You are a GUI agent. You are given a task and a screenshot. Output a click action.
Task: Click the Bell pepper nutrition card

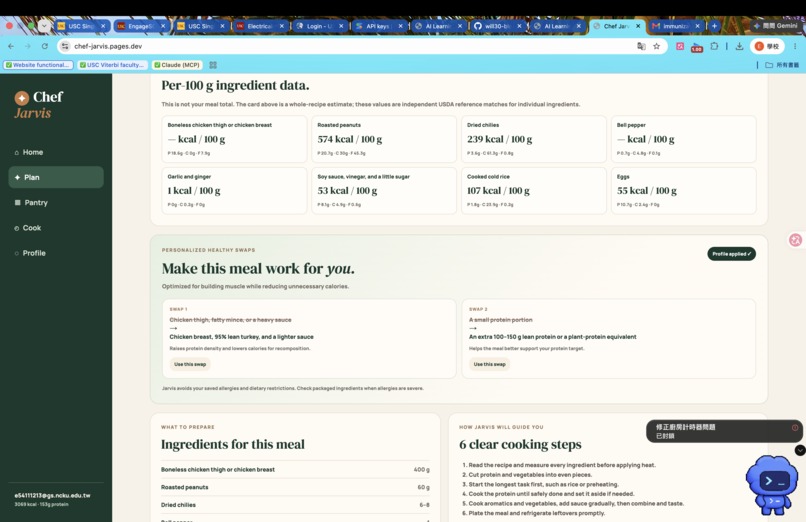(x=683, y=139)
